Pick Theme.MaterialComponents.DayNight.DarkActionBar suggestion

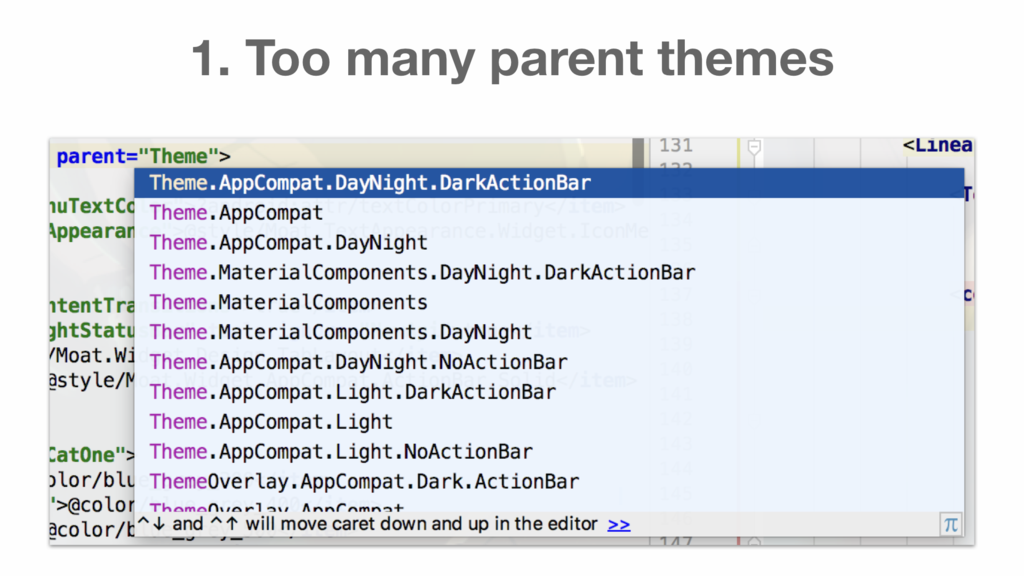point(549,272)
